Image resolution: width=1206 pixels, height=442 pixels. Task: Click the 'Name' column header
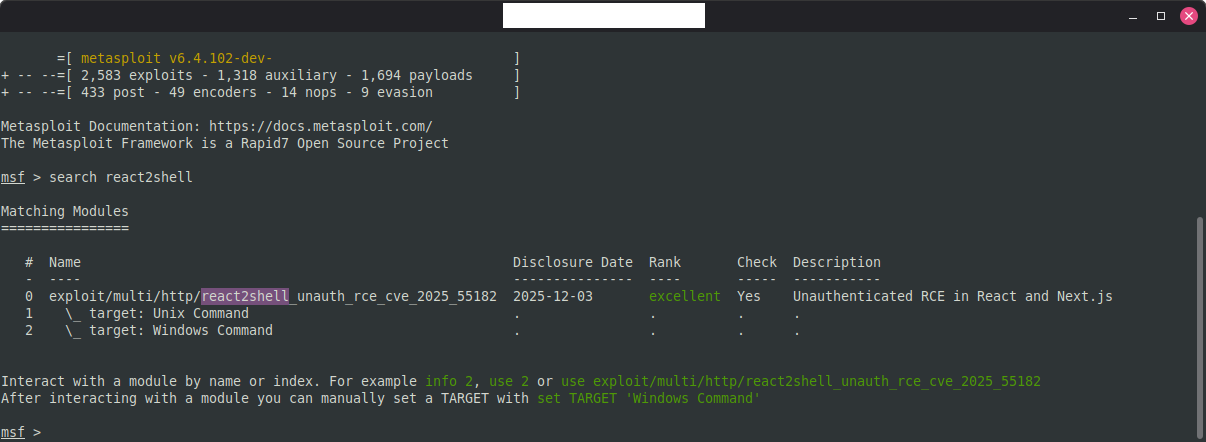pyautogui.click(x=65, y=262)
